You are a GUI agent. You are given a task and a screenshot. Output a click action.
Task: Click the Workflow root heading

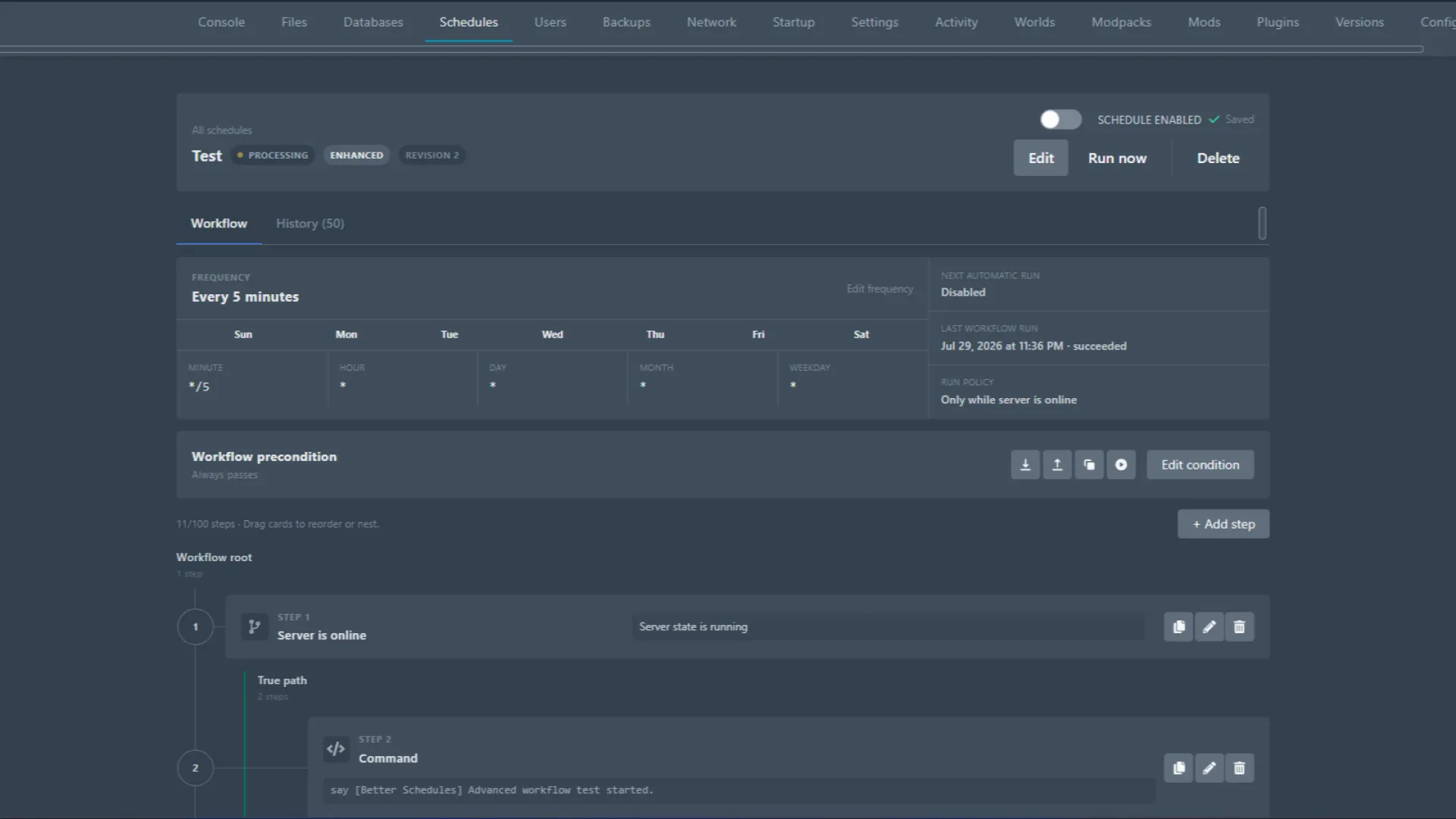[x=214, y=557]
